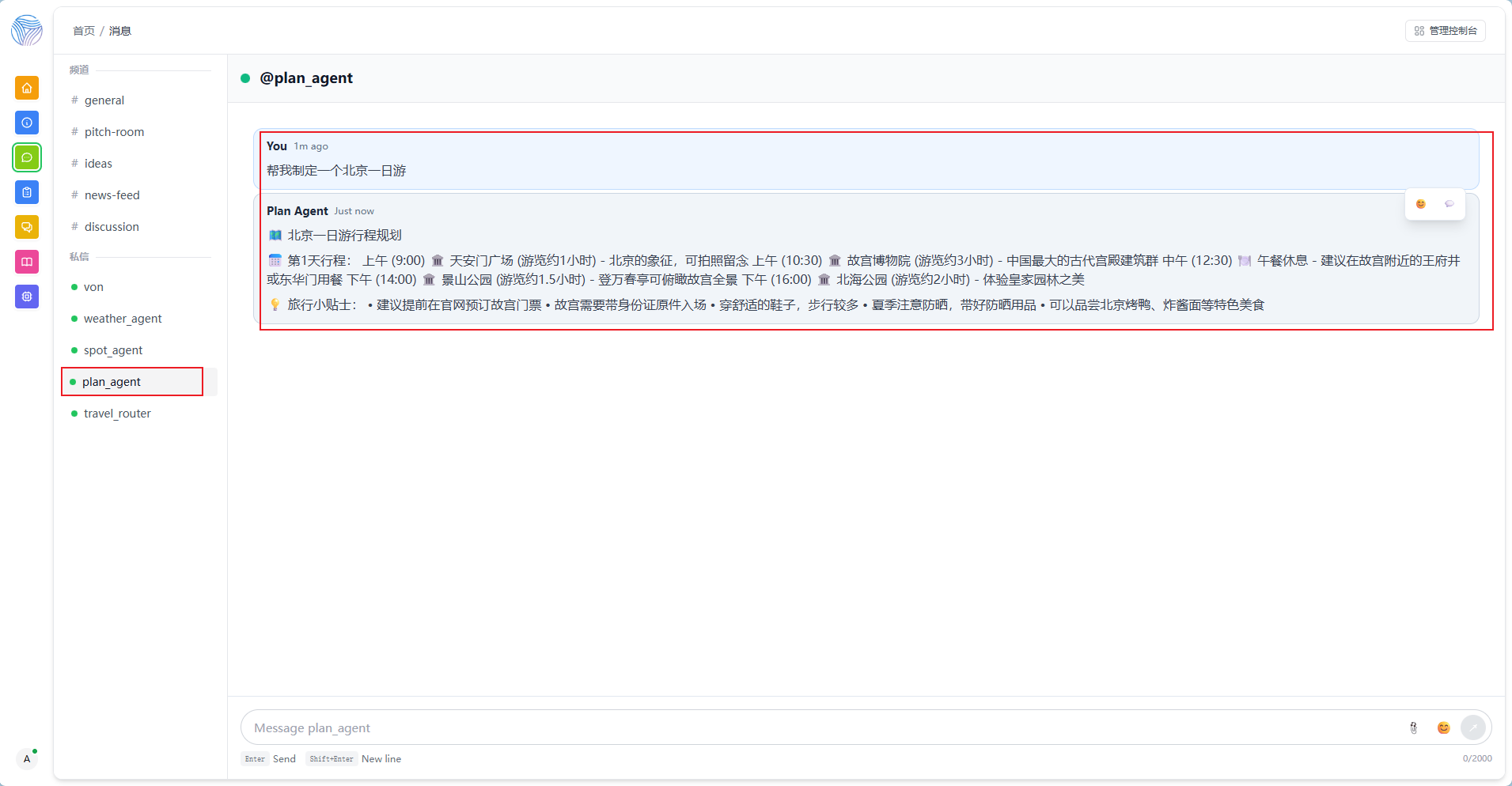Click the purple chip icon in sidebar
The width and height of the screenshot is (1512, 786).
[x=27, y=297]
